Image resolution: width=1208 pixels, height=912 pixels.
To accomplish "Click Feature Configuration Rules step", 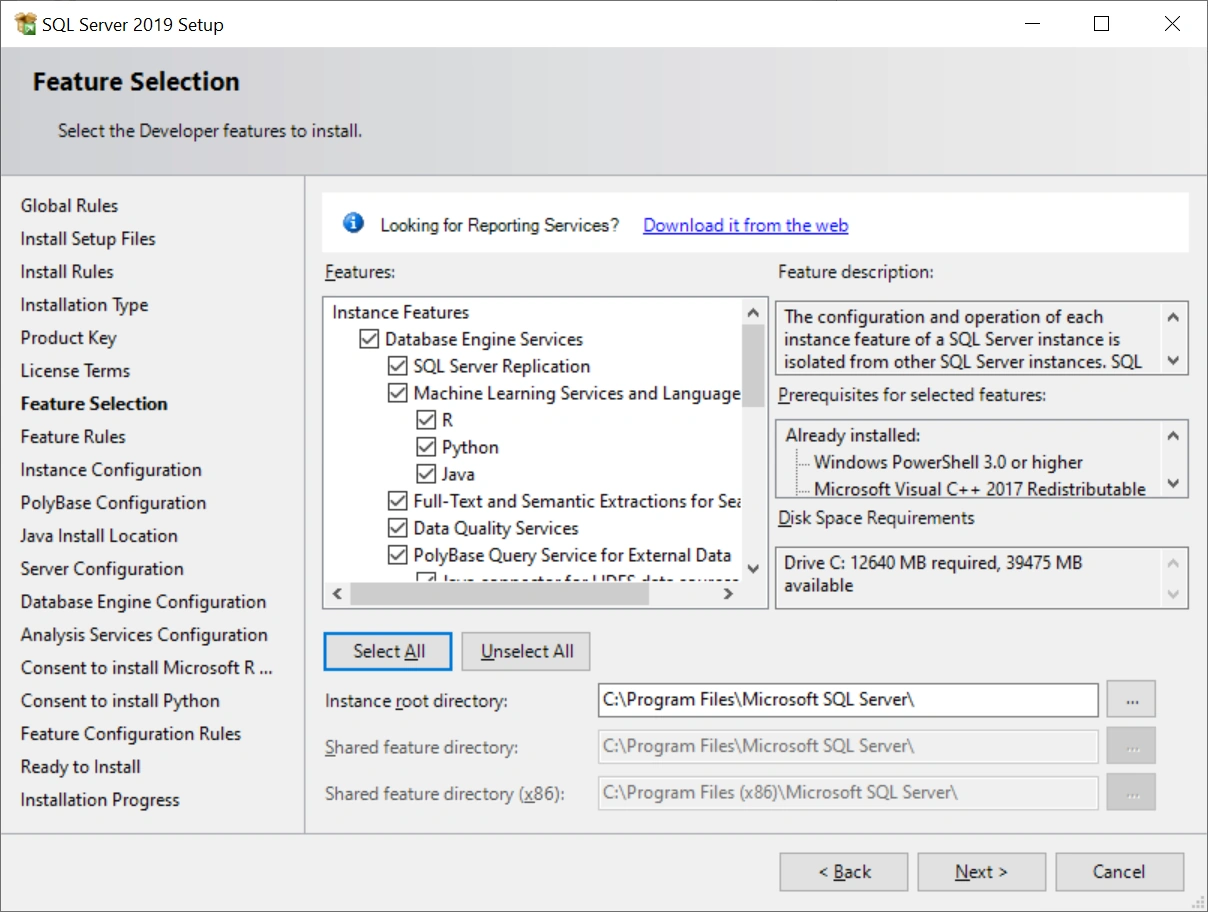I will (131, 734).
